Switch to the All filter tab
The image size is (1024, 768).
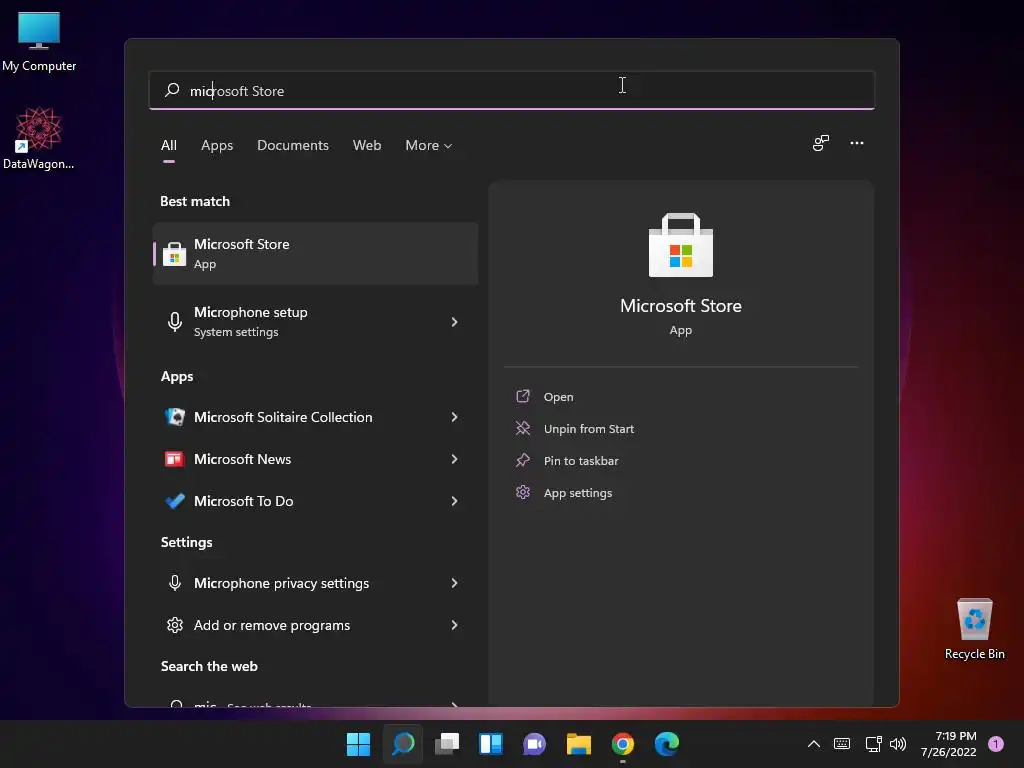[168, 145]
